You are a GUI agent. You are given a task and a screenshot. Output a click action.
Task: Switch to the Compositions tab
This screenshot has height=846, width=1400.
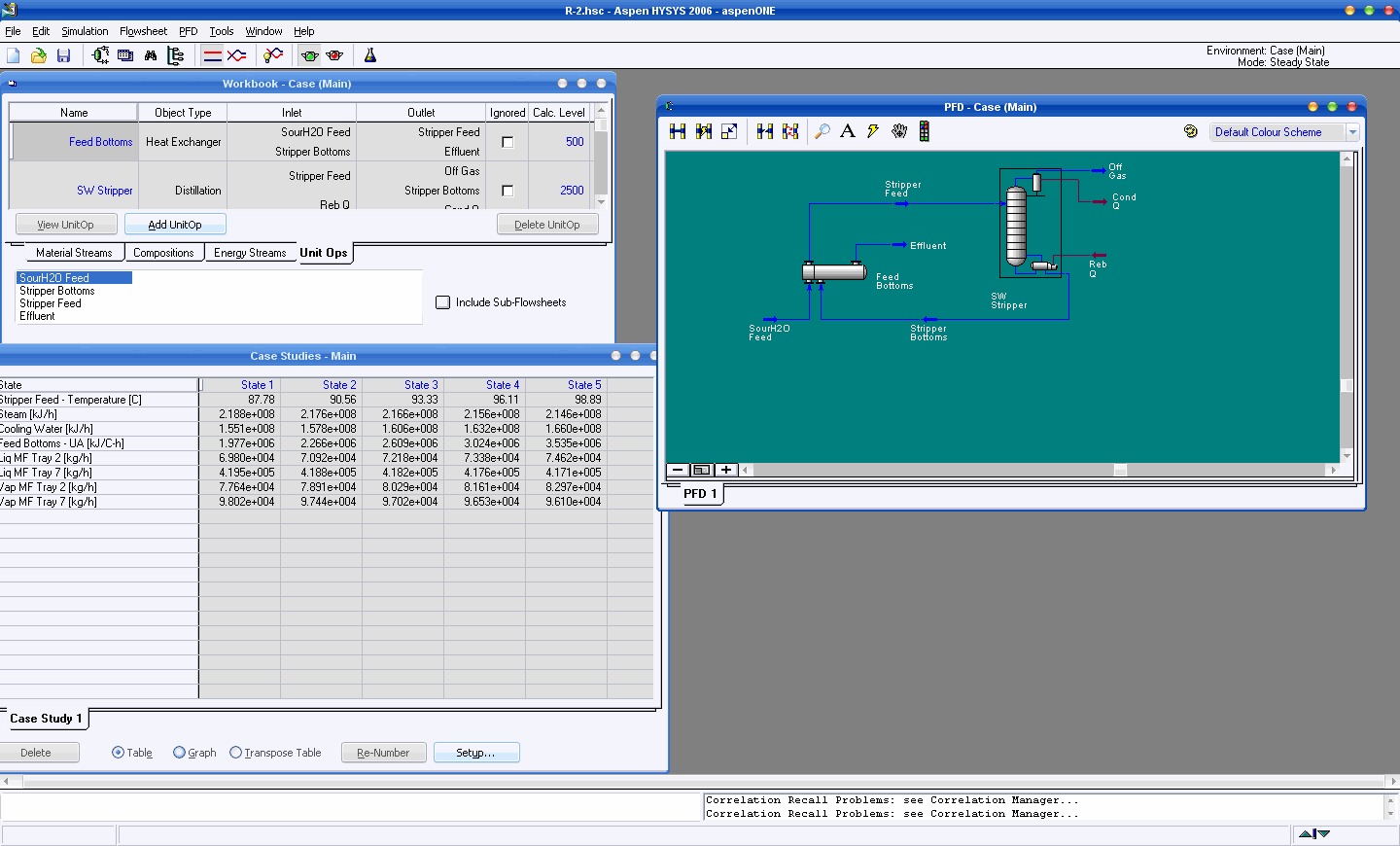(163, 253)
